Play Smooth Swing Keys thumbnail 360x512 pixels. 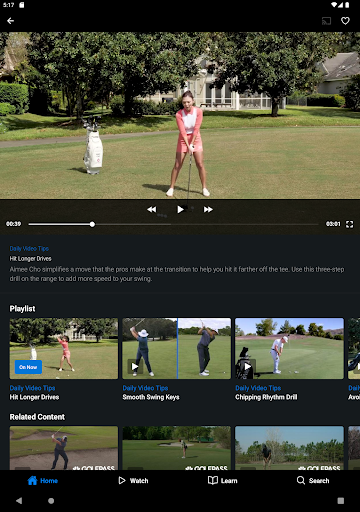(x=176, y=348)
